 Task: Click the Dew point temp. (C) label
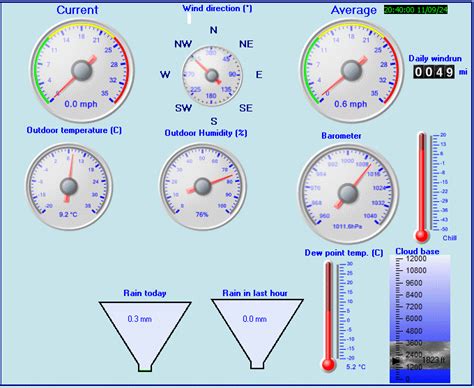click(x=344, y=253)
